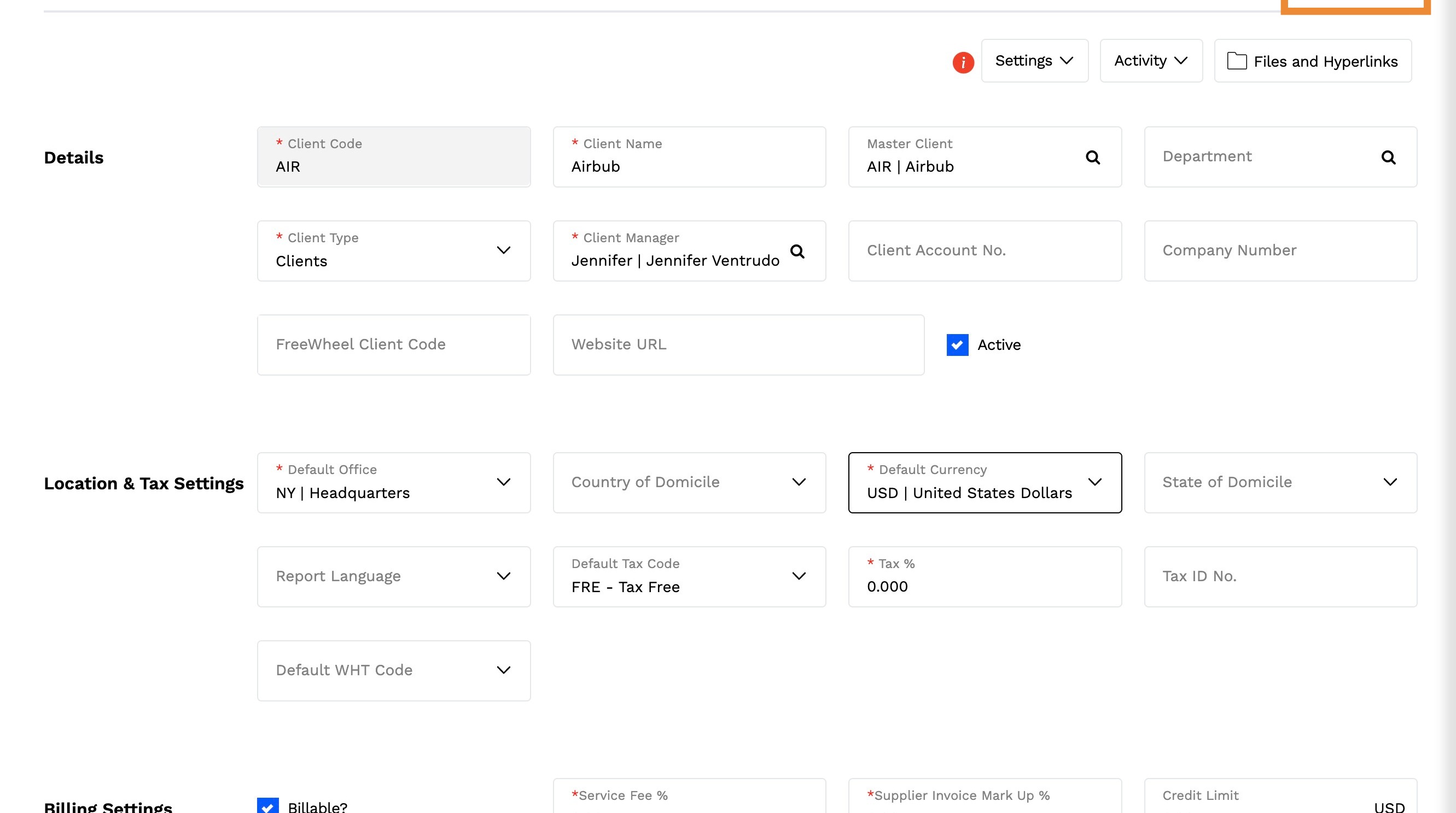Open Department lookup search icon

click(x=1388, y=157)
